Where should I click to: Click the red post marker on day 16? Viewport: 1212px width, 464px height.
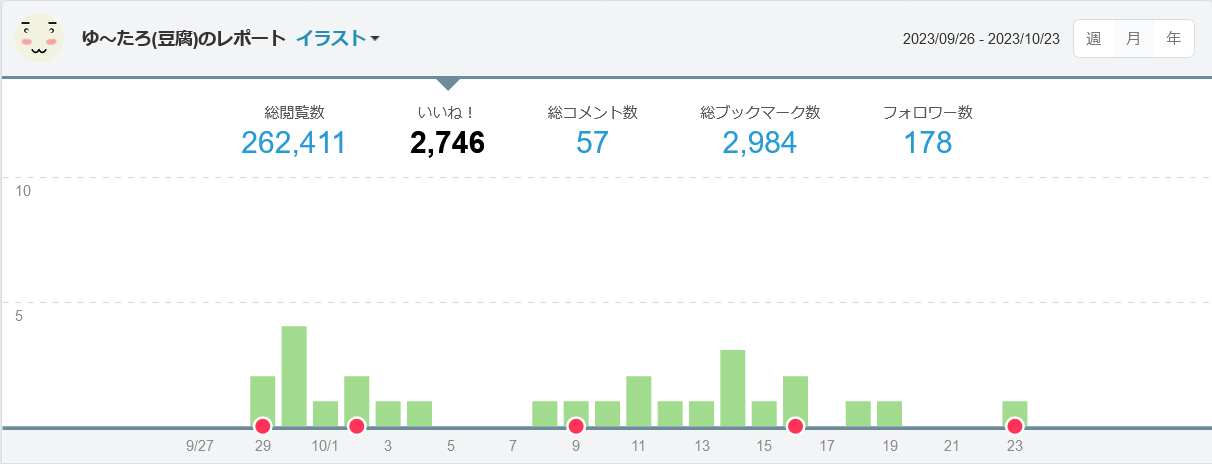(795, 426)
